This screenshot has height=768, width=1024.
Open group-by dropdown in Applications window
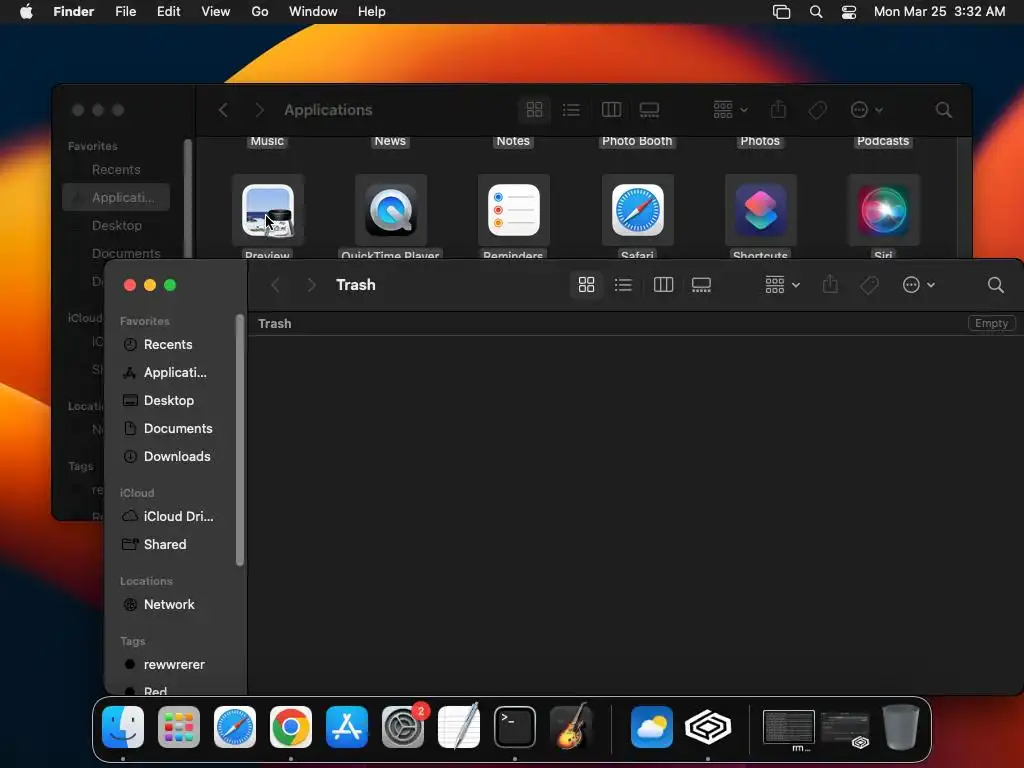click(730, 110)
